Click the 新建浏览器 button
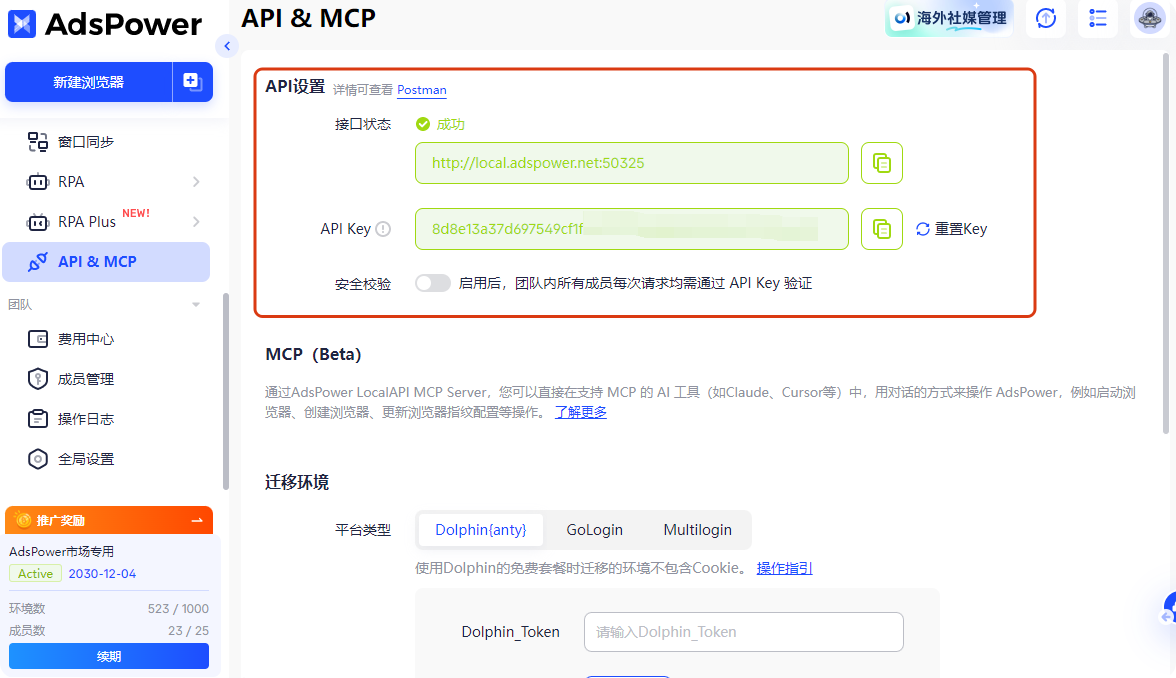 pos(89,82)
